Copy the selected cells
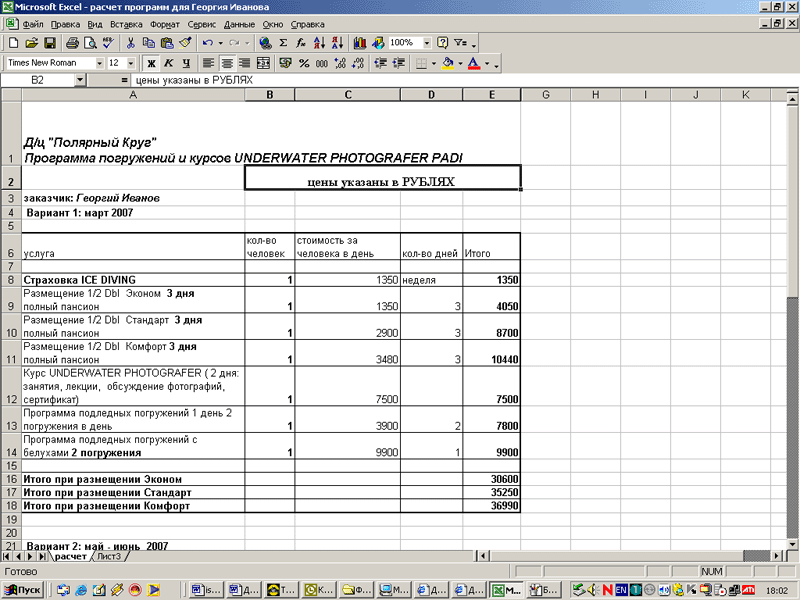Image resolution: width=800 pixels, height=600 pixels. point(148,43)
